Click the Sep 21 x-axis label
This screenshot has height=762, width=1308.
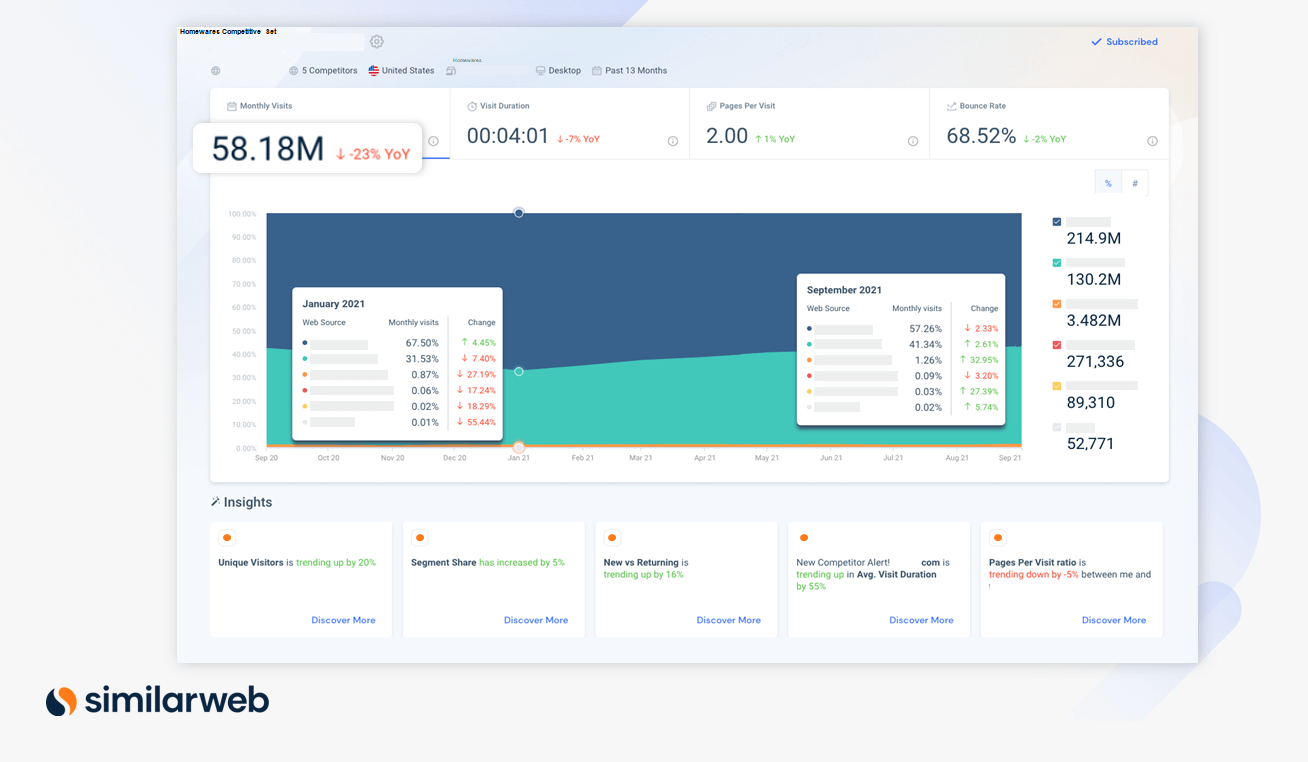point(1010,458)
